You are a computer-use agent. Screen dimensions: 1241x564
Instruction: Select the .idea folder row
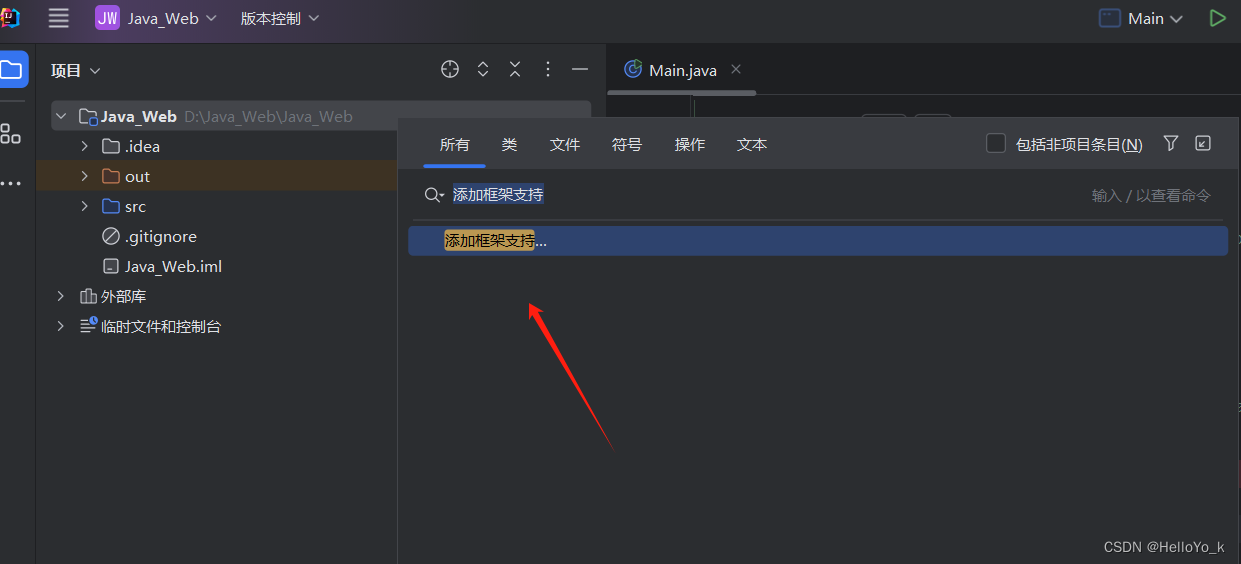click(x=217, y=146)
